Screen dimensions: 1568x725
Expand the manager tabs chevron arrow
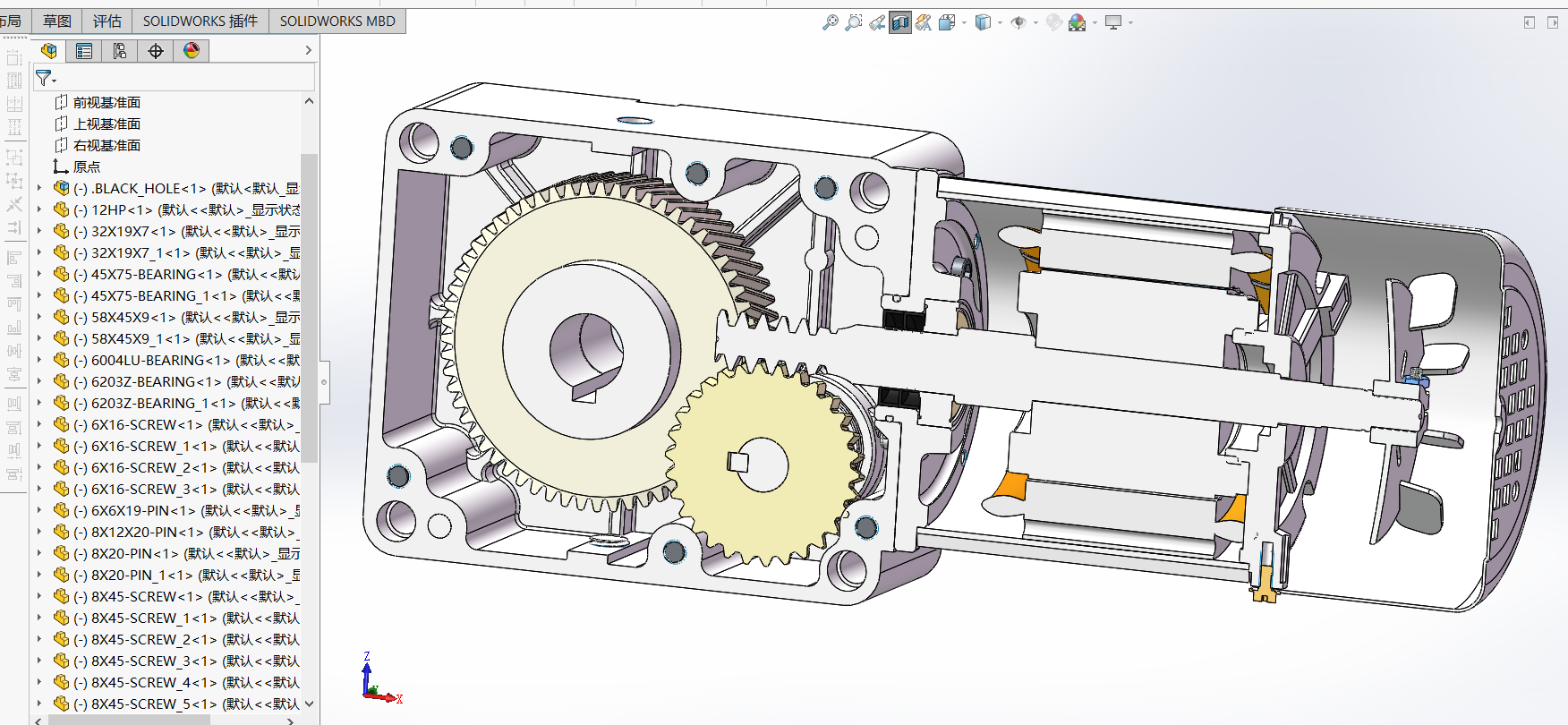tap(309, 51)
